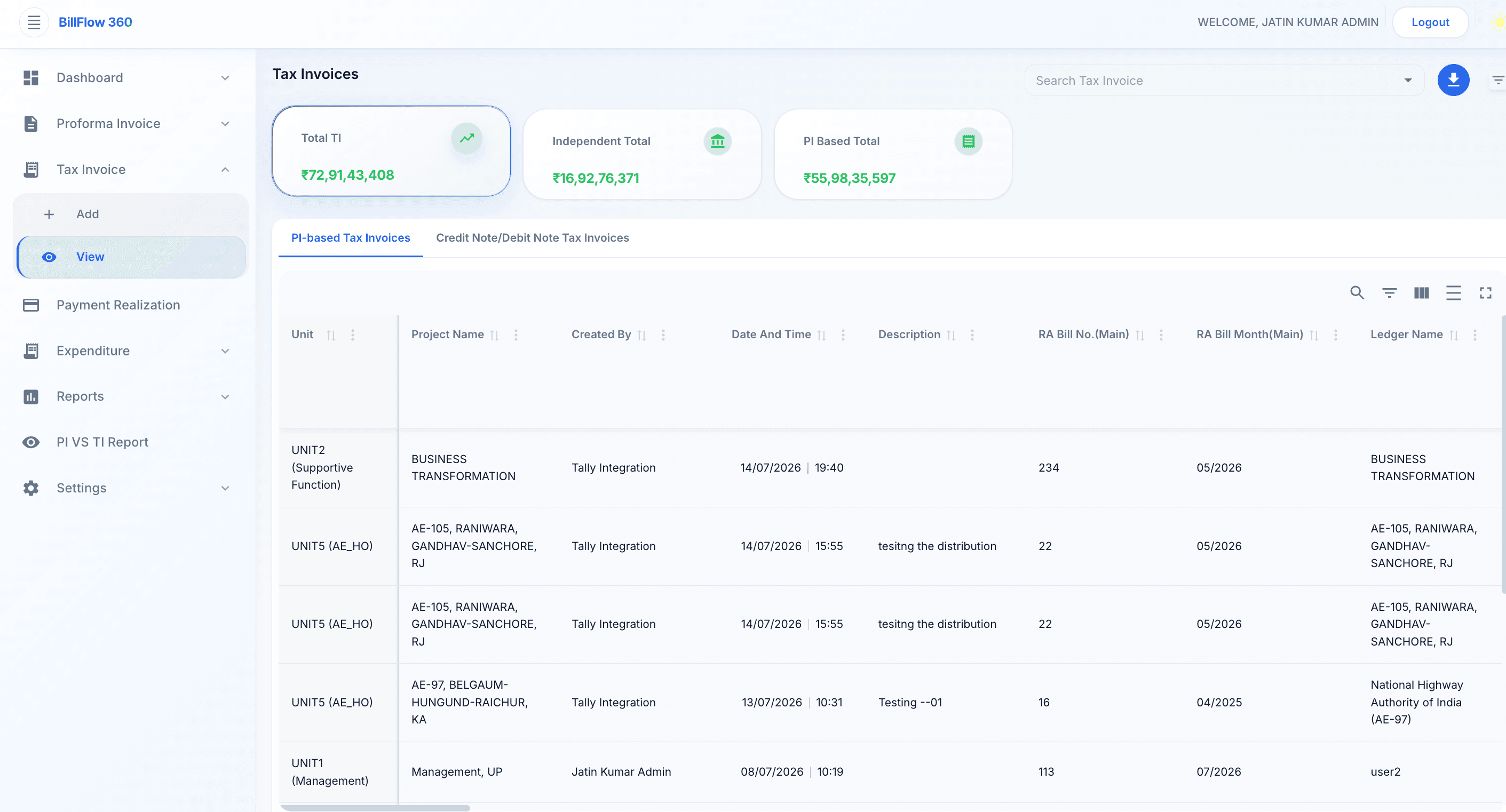The width and height of the screenshot is (1506, 812).
Task: Open page filter icon beside download
Action: [1497, 80]
